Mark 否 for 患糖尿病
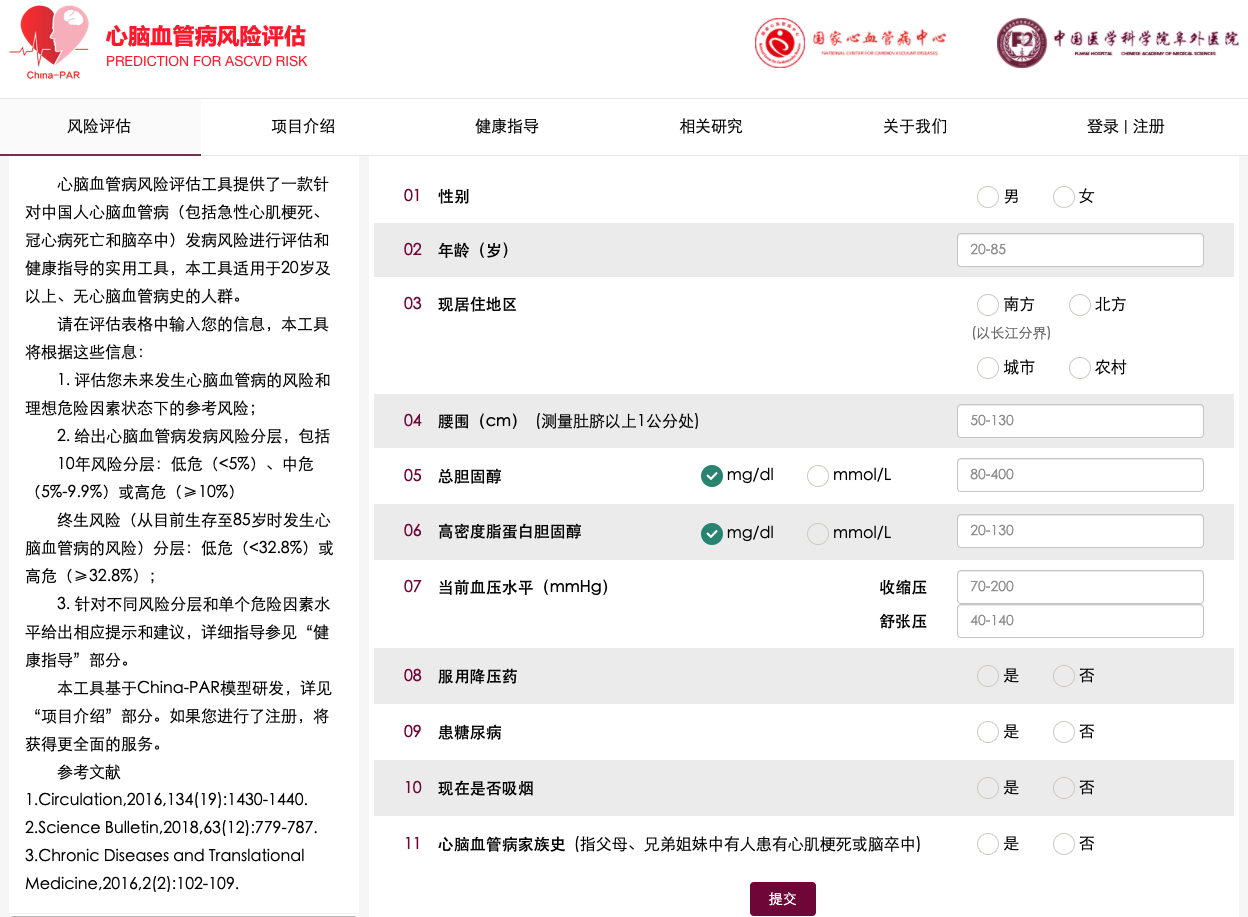The height and width of the screenshot is (917, 1248). 1064,733
